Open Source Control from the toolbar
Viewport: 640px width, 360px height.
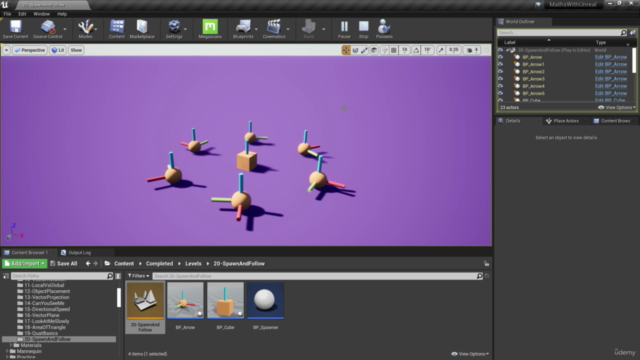point(48,29)
